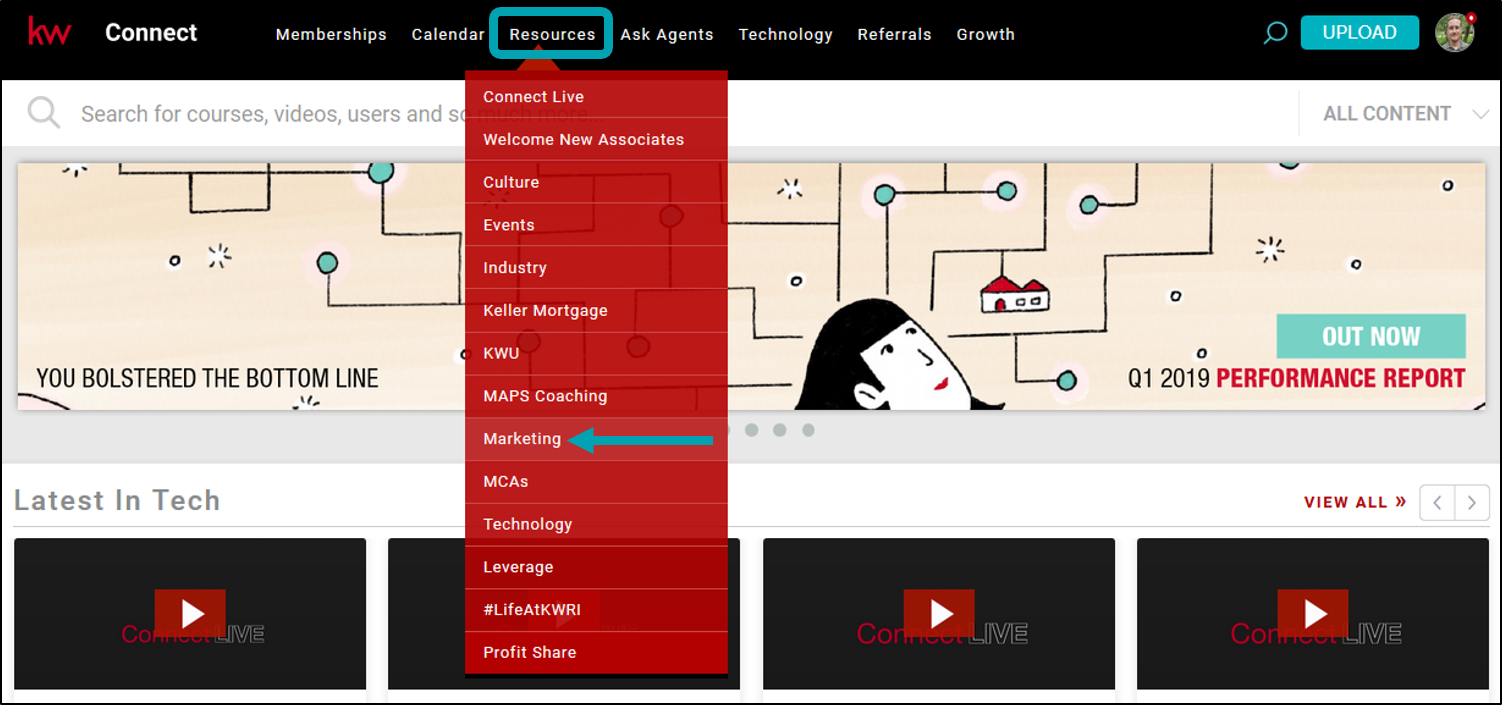
Task: Play the rightmost Connect LIVE video
Action: [1313, 613]
